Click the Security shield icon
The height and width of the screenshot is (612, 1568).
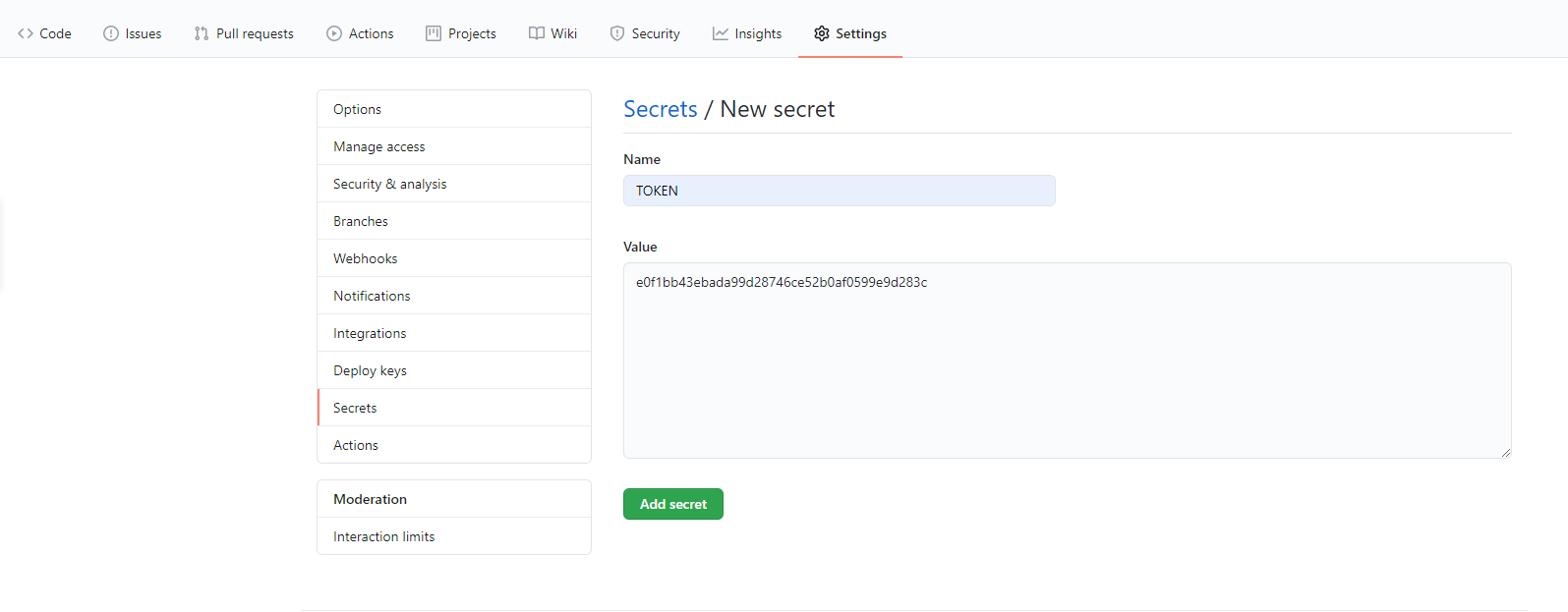[617, 33]
